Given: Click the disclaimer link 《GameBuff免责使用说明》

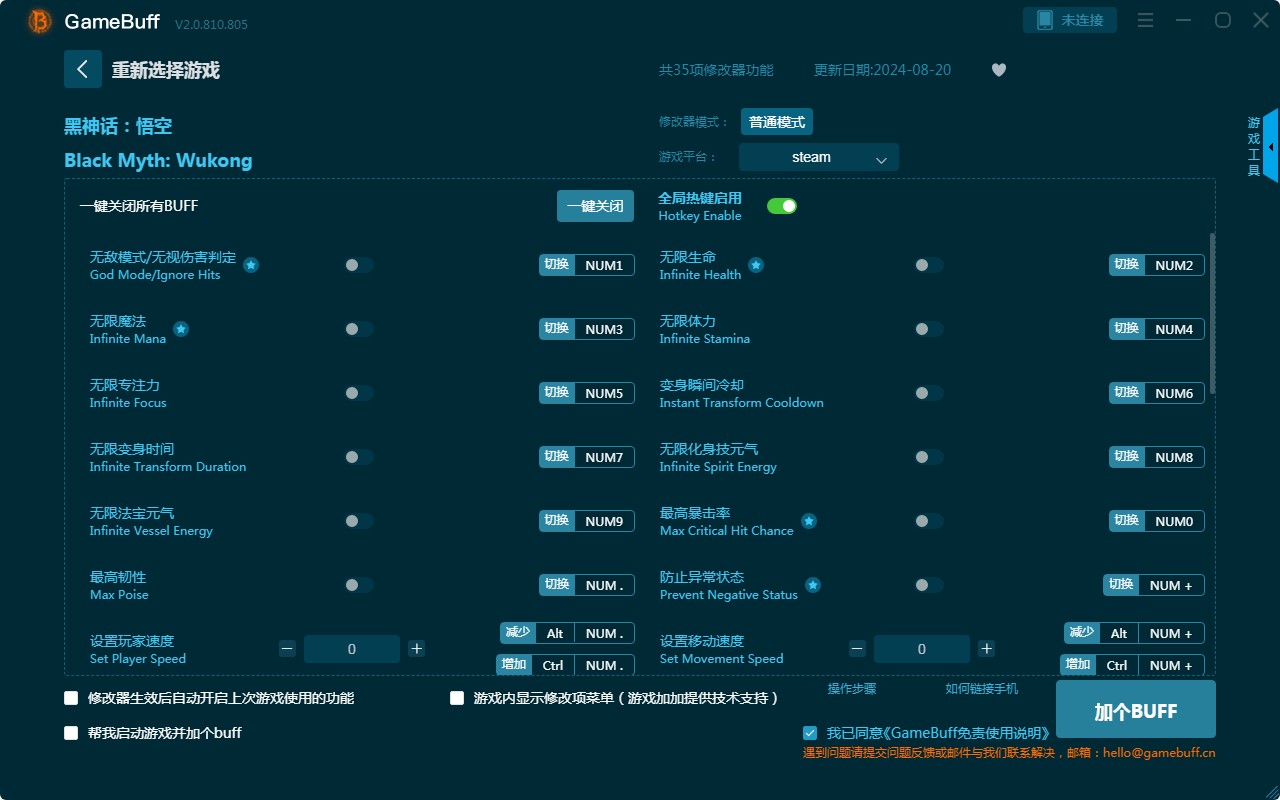Looking at the screenshot, I should click(x=967, y=733).
